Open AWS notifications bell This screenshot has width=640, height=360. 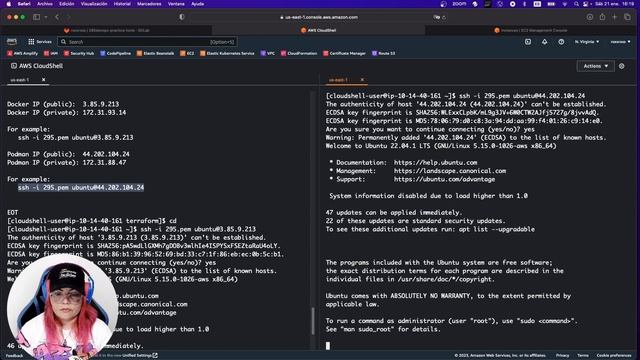544,42
